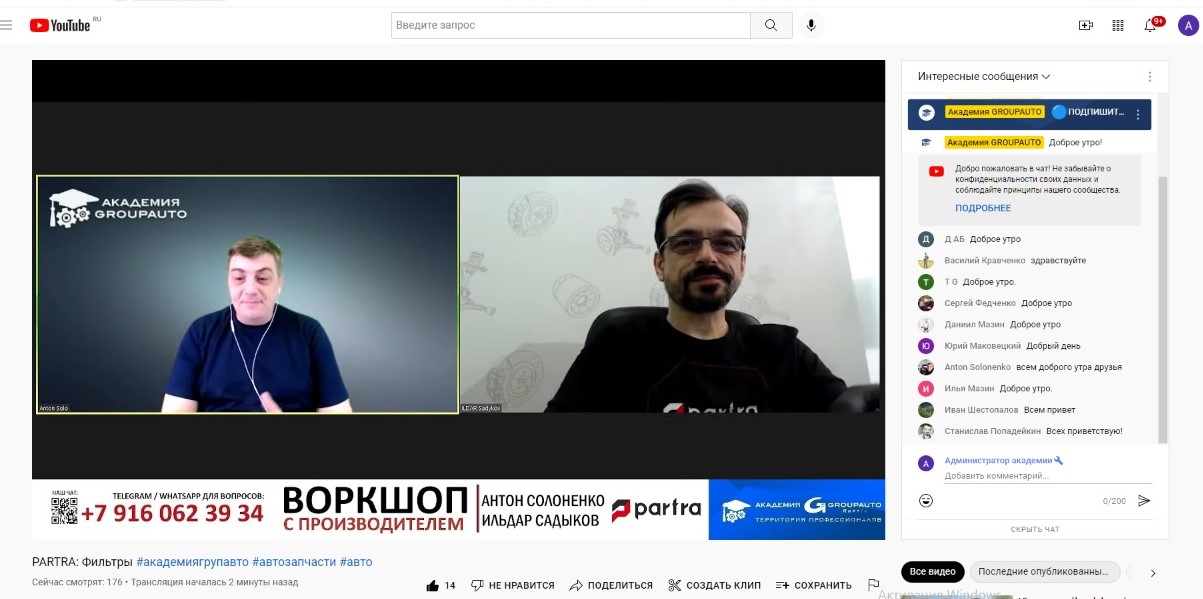The width and height of the screenshot is (1203, 599).
Task: Open the YouTube apps grid icon
Action: pyautogui.click(x=1118, y=26)
